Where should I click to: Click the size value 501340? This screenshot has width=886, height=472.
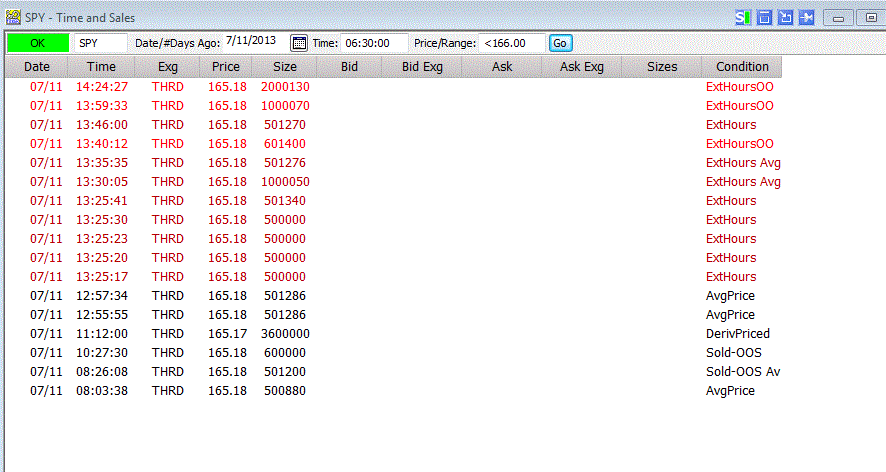tap(285, 201)
